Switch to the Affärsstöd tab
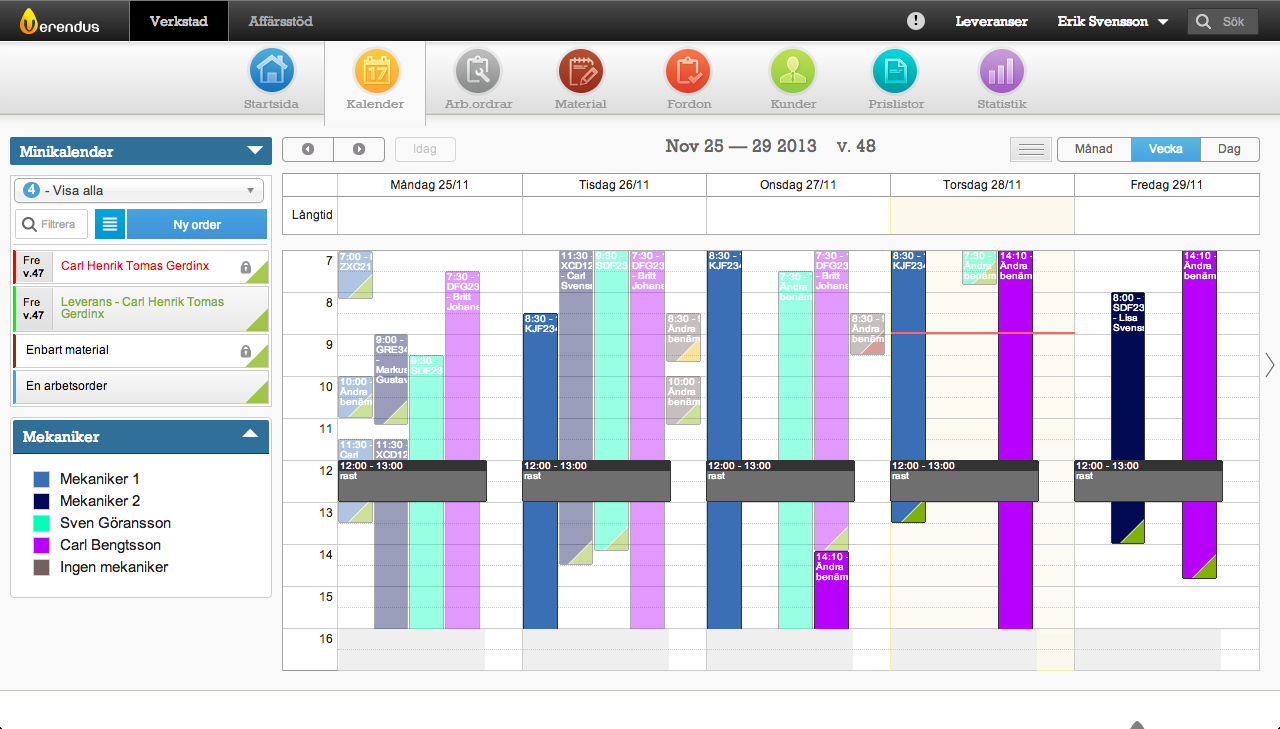Image resolution: width=1280 pixels, height=729 pixels. click(280, 21)
